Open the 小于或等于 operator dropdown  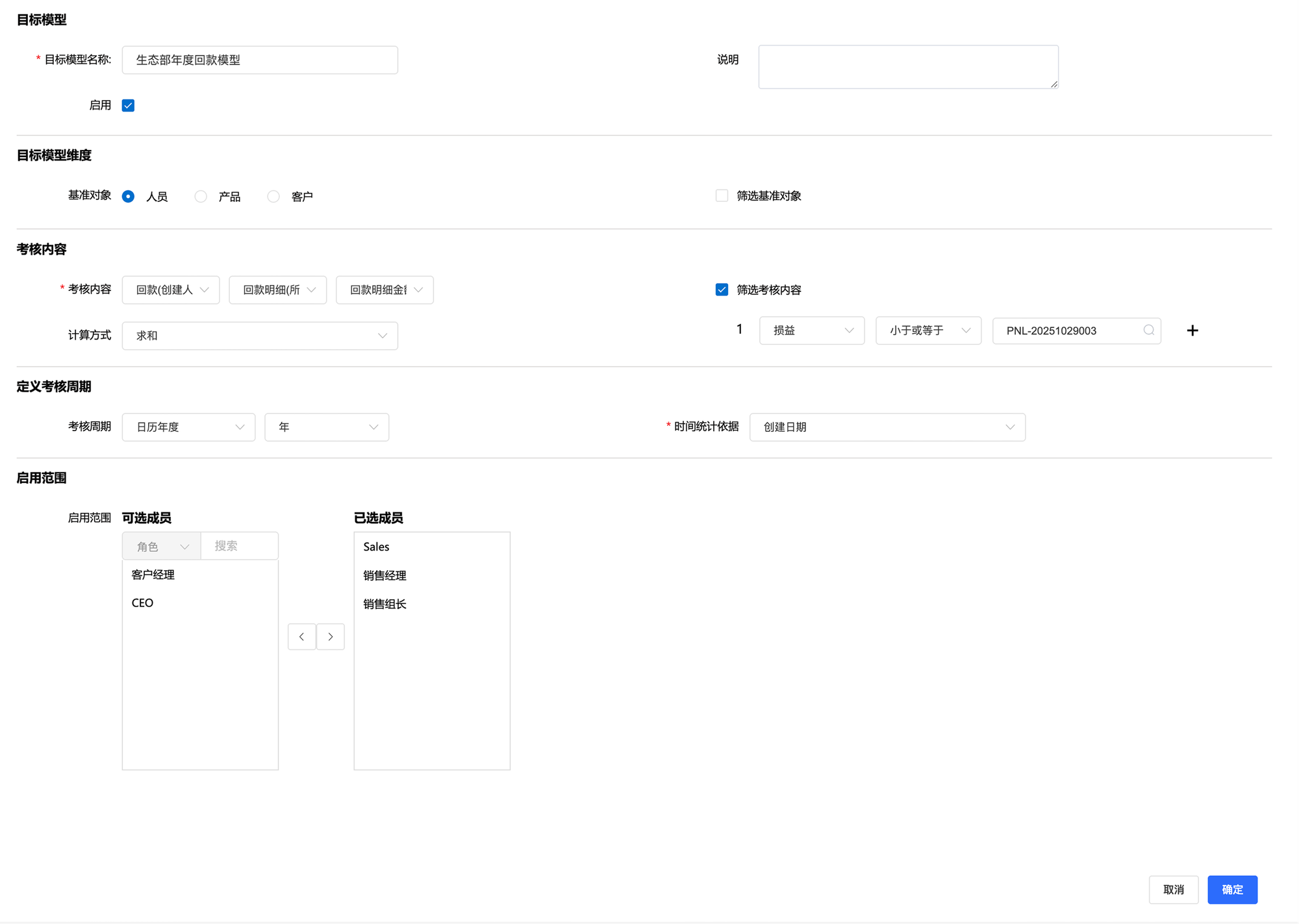coord(928,331)
